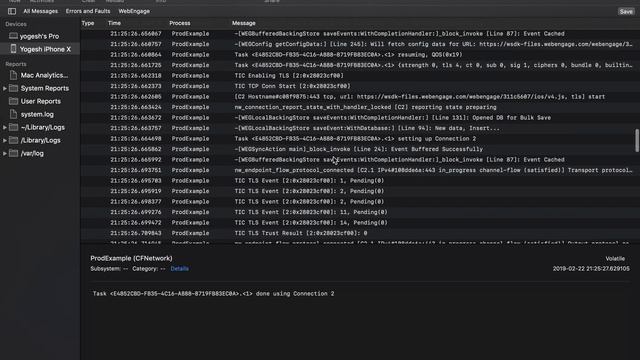Expand the ~/Library/Logs folder
Image resolution: width=640 pixels, height=360 pixels.
pyautogui.click(x=5, y=127)
